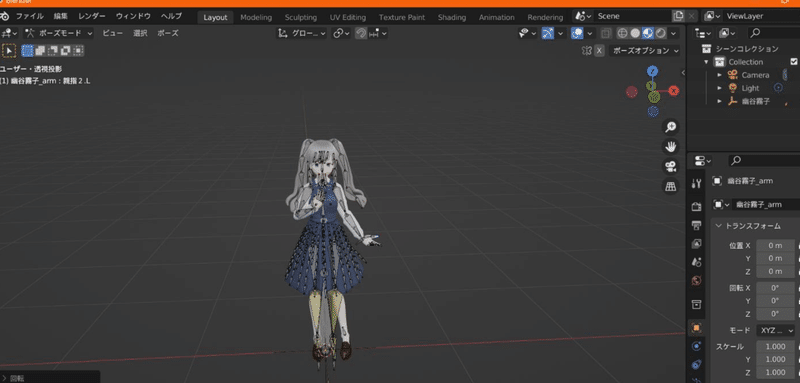Open the viewport object visibility dropdown
Viewport: 800px width, 383px height.
527,33
